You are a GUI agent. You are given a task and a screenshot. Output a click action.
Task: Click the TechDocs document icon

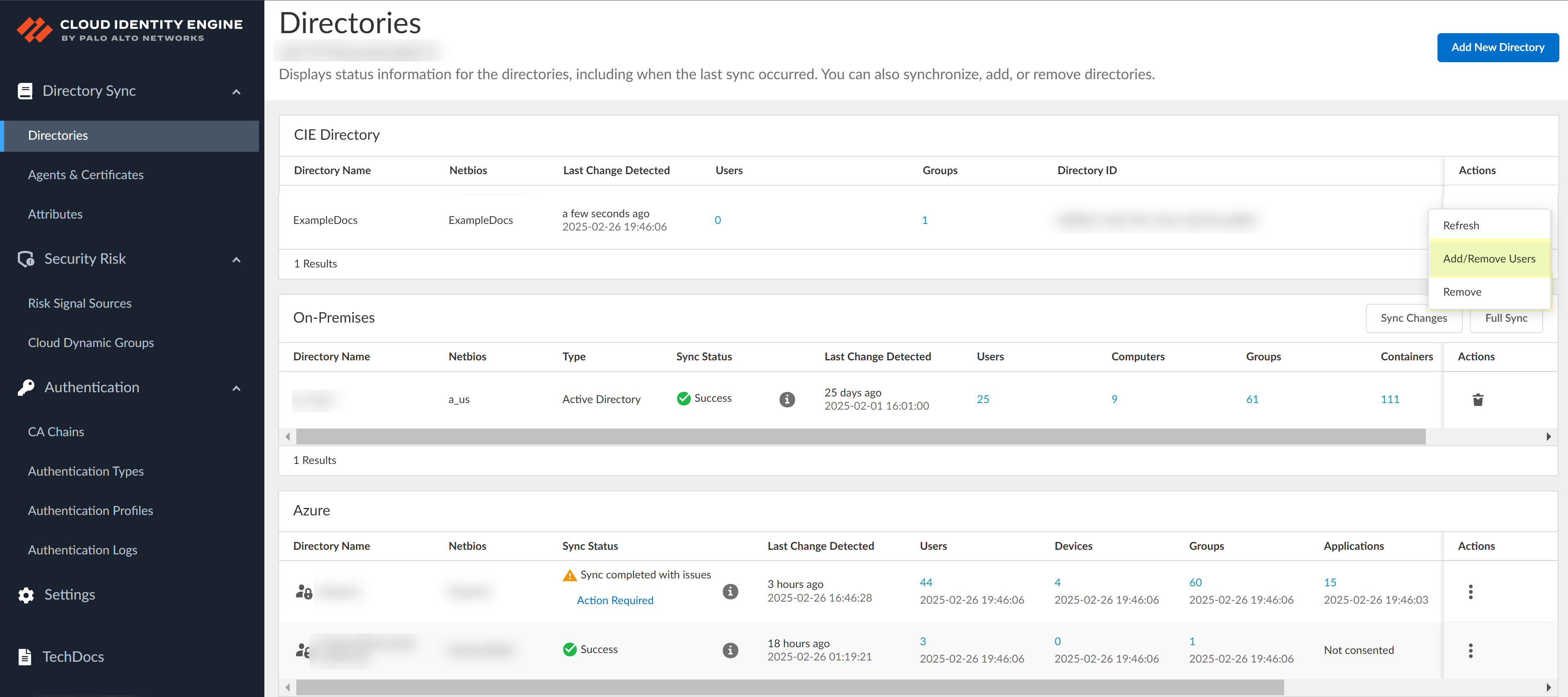[x=25, y=656]
